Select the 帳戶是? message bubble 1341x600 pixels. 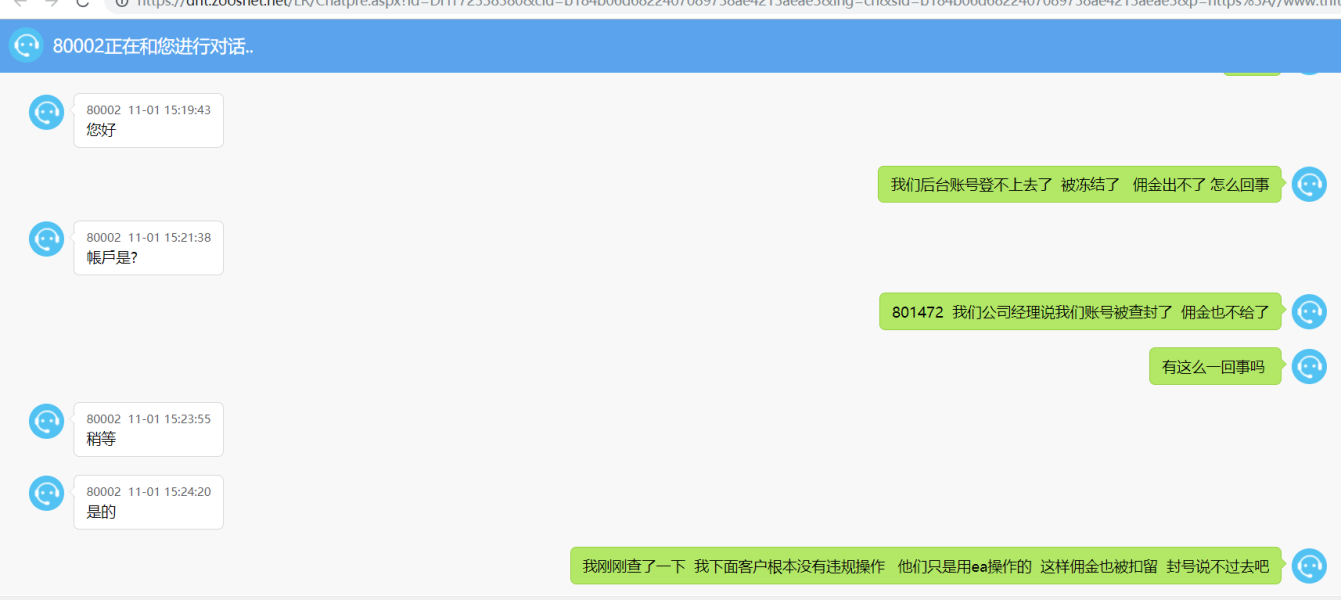pos(148,248)
